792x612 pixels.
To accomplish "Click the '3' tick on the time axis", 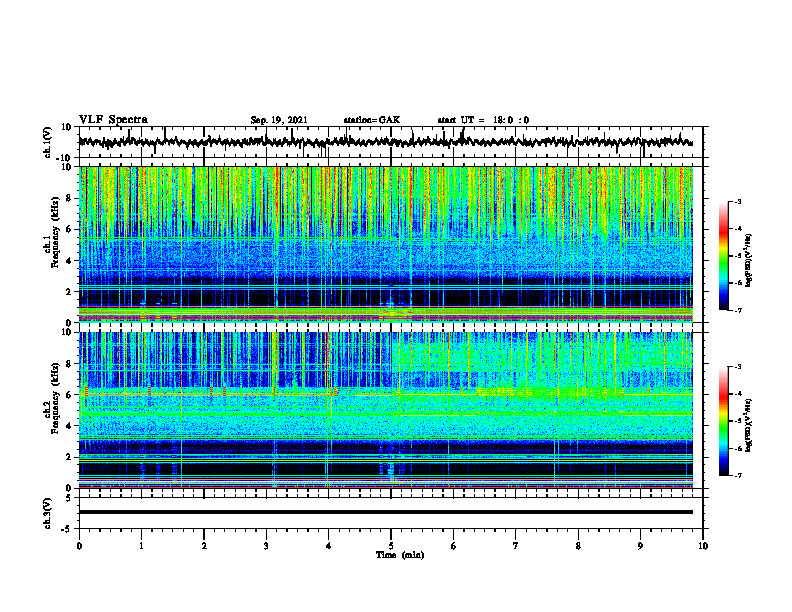I will [x=266, y=546].
